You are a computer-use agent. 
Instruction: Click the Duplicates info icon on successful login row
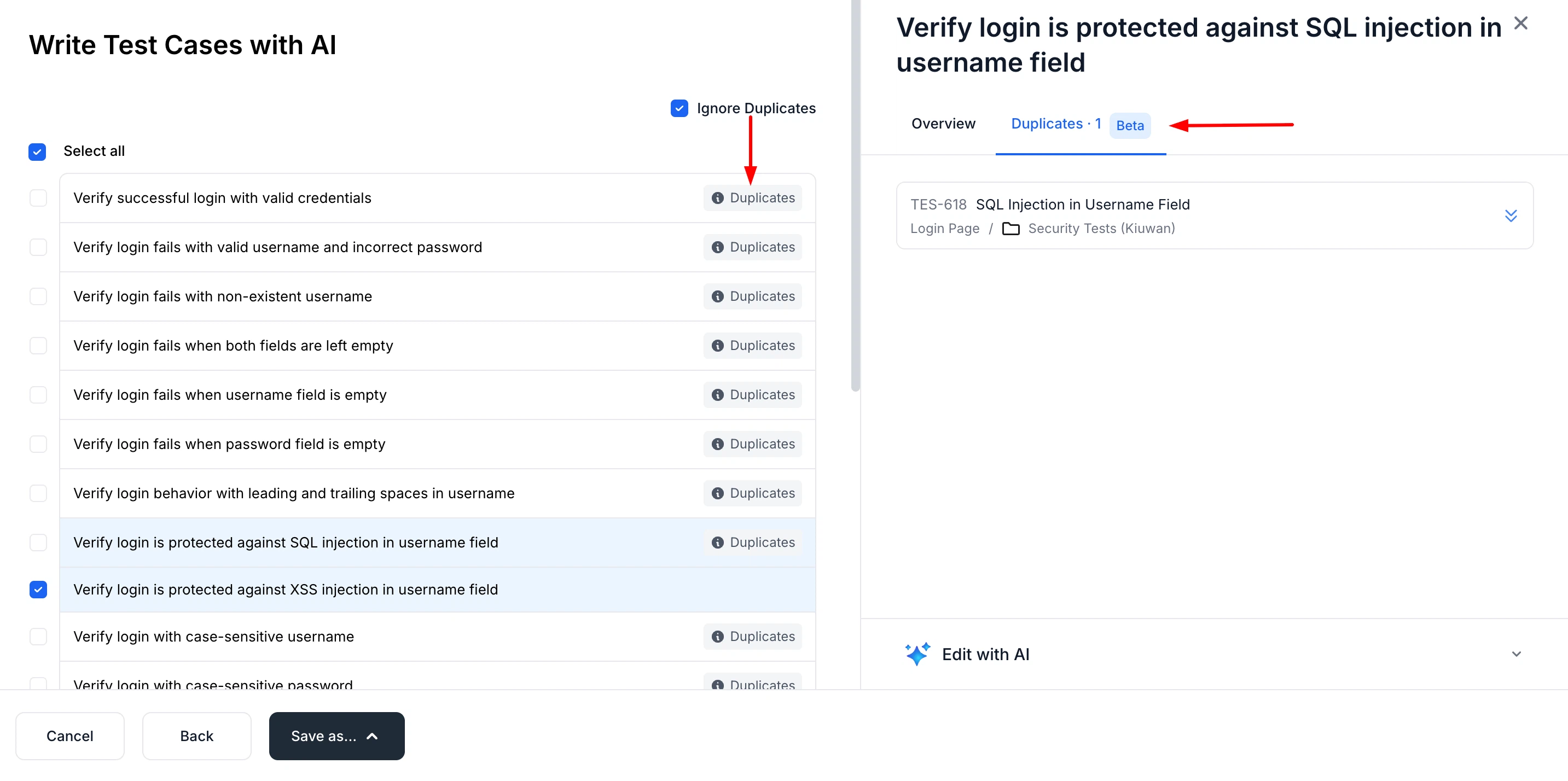tap(718, 197)
